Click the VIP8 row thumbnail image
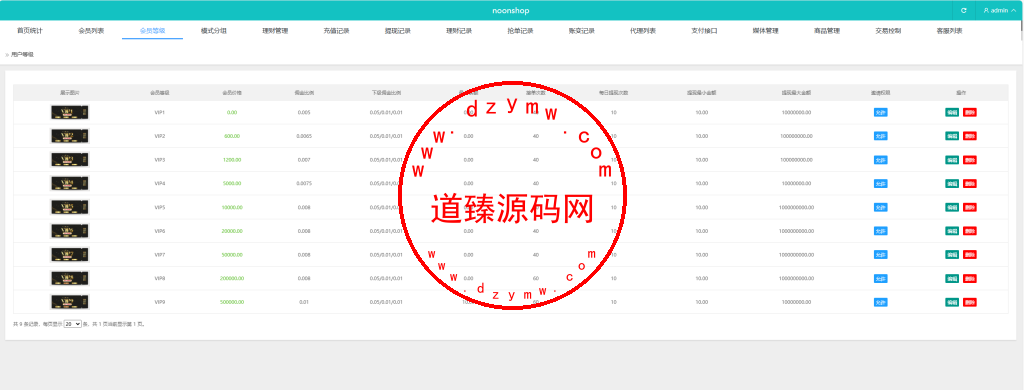 pyautogui.click(x=70, y=278)
